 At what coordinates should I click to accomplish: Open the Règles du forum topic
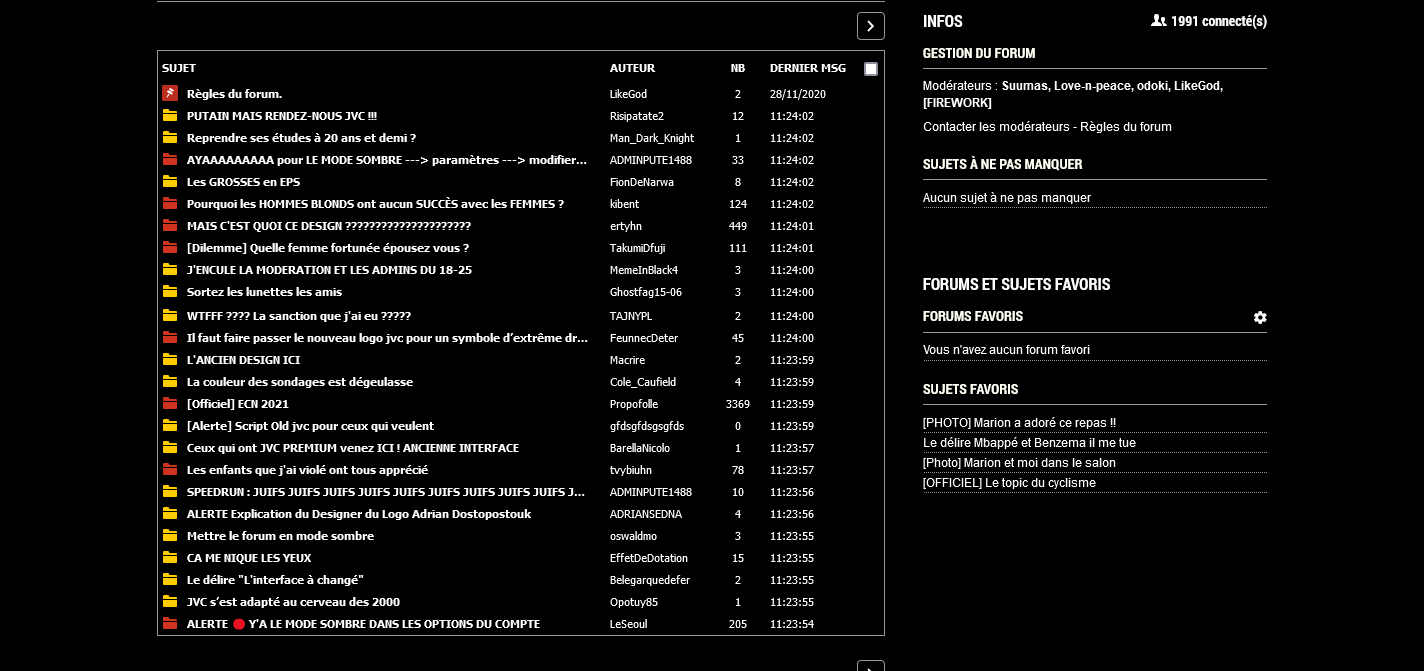tap(234, 94)
